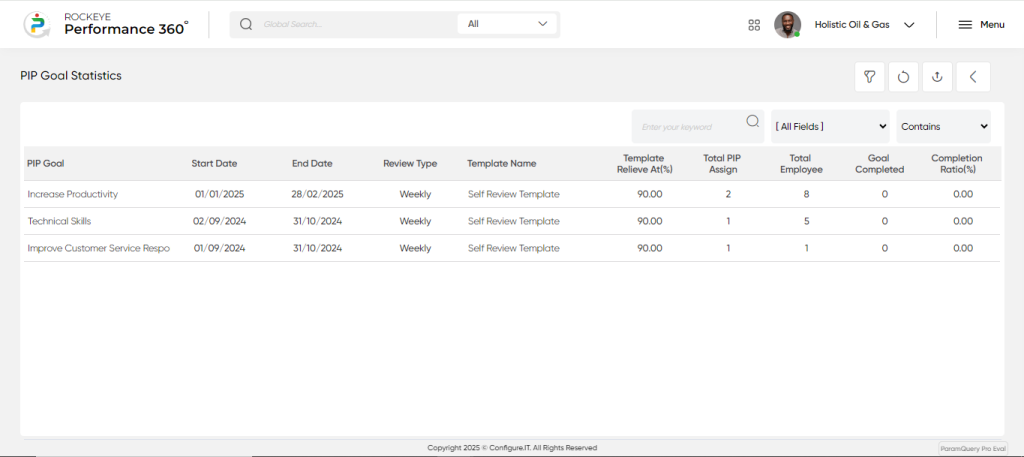Click the Rockeye Performance 360 logo
This screenshot has width=1024, height=457.
pyautogui.click(x=105, y=24)
